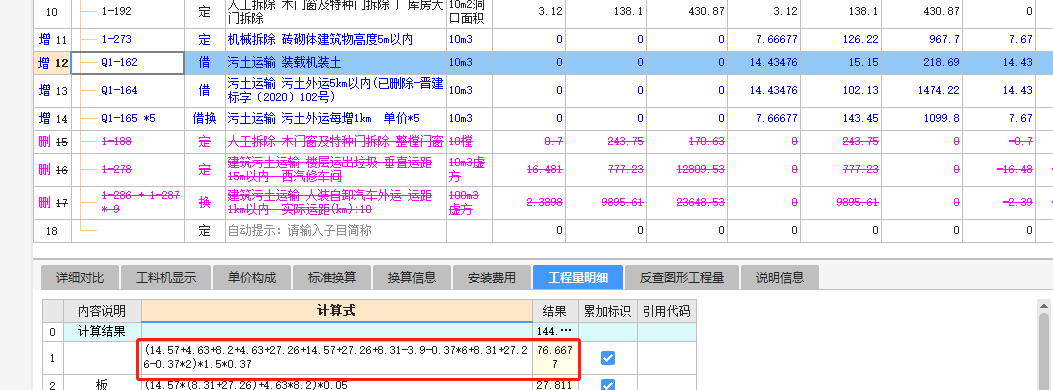Viewport: 1053px width, 390px height.
Task: Switch to the 说明信息 tab
Action: point(780,277)
